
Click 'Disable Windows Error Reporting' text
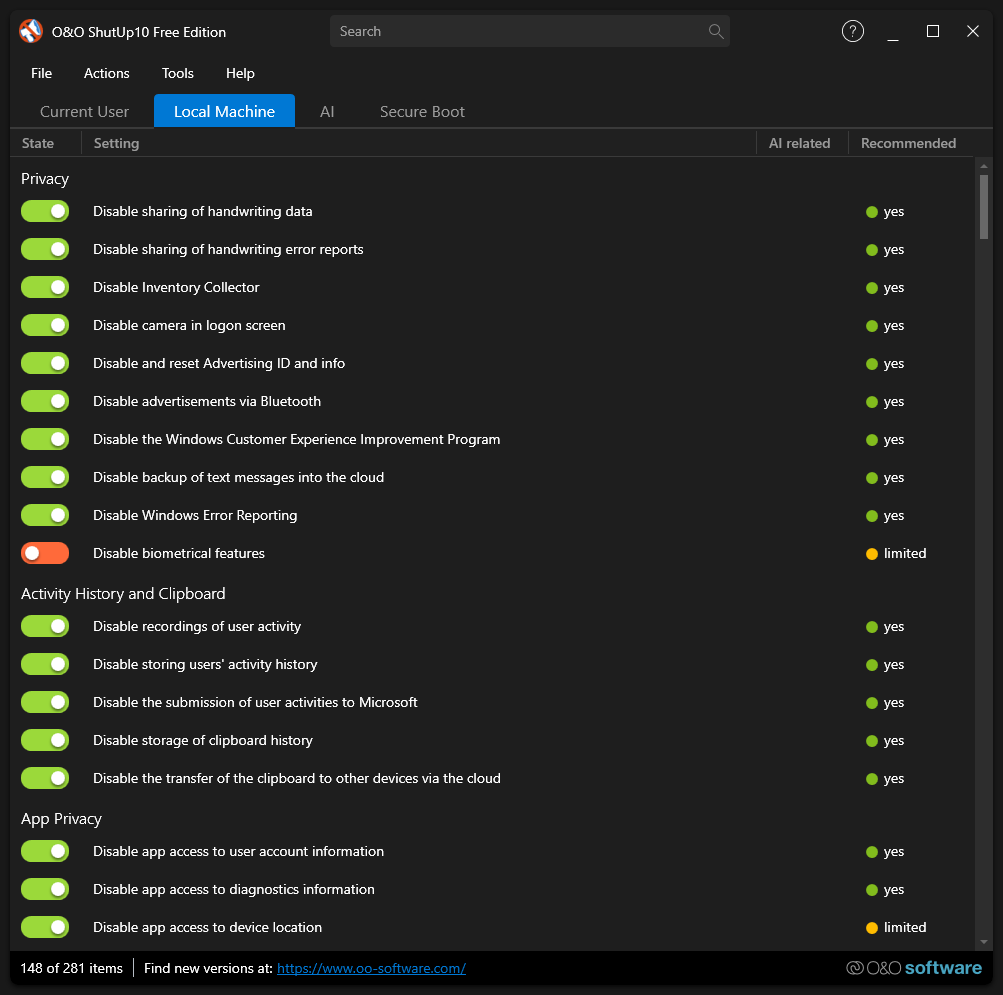195,515
